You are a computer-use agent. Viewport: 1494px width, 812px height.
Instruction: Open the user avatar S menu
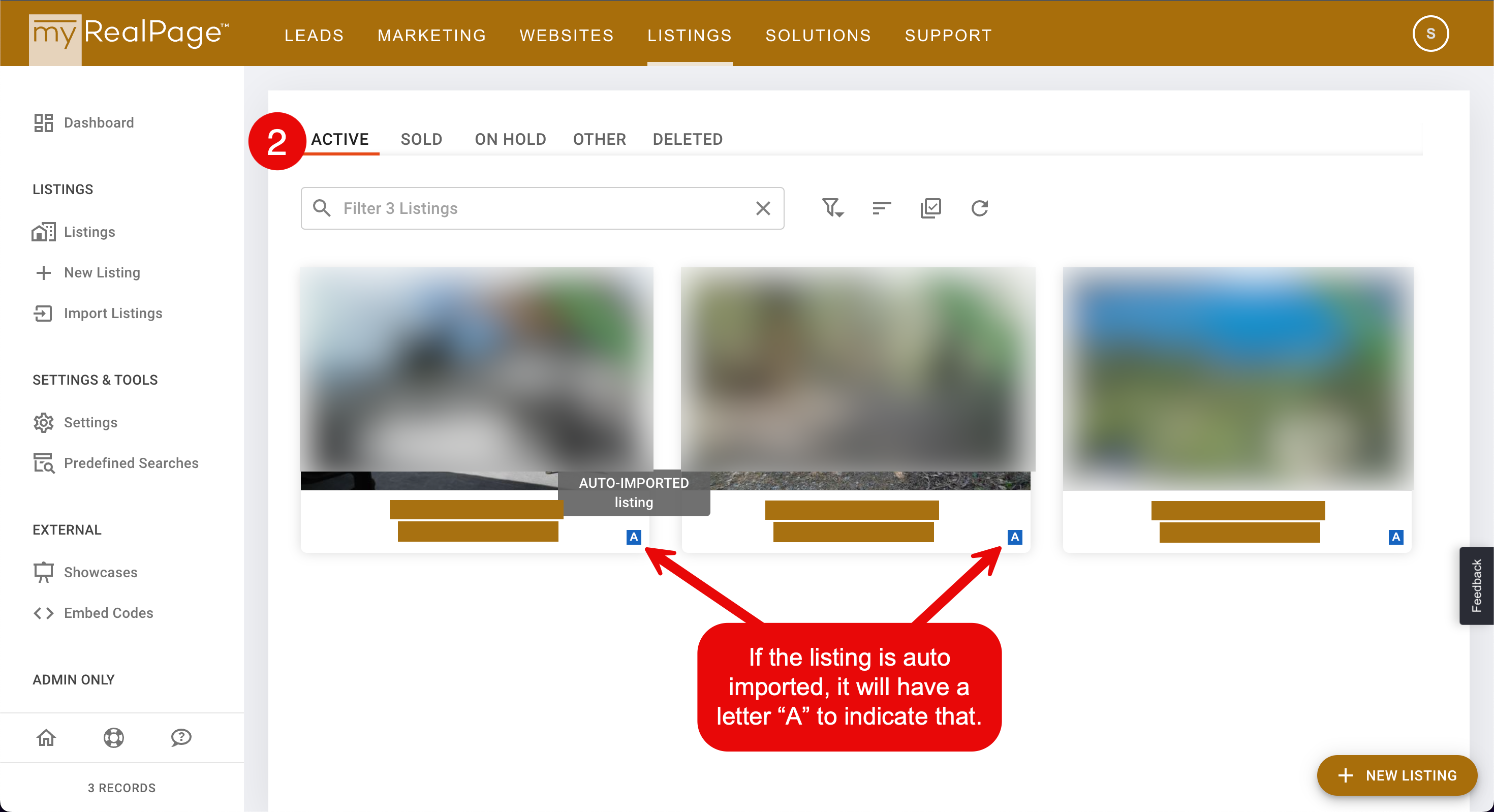click(x=1430, y=34)
